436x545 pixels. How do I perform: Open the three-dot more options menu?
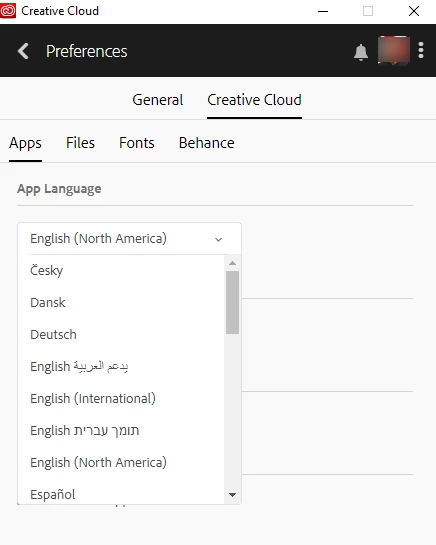[x=421, y=50]
